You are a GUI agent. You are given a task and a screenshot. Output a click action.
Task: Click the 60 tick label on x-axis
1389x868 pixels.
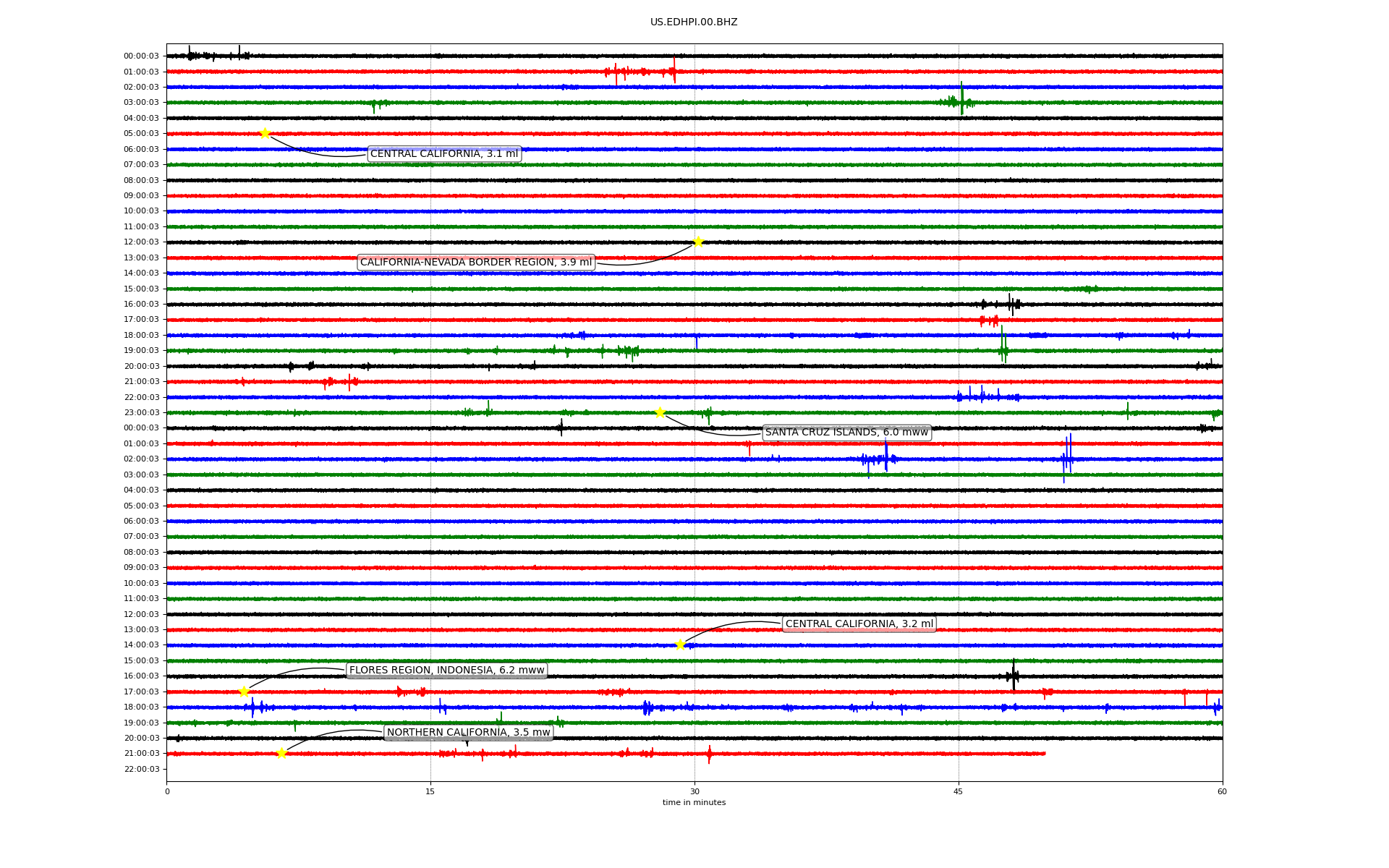tap(1222, 791)
